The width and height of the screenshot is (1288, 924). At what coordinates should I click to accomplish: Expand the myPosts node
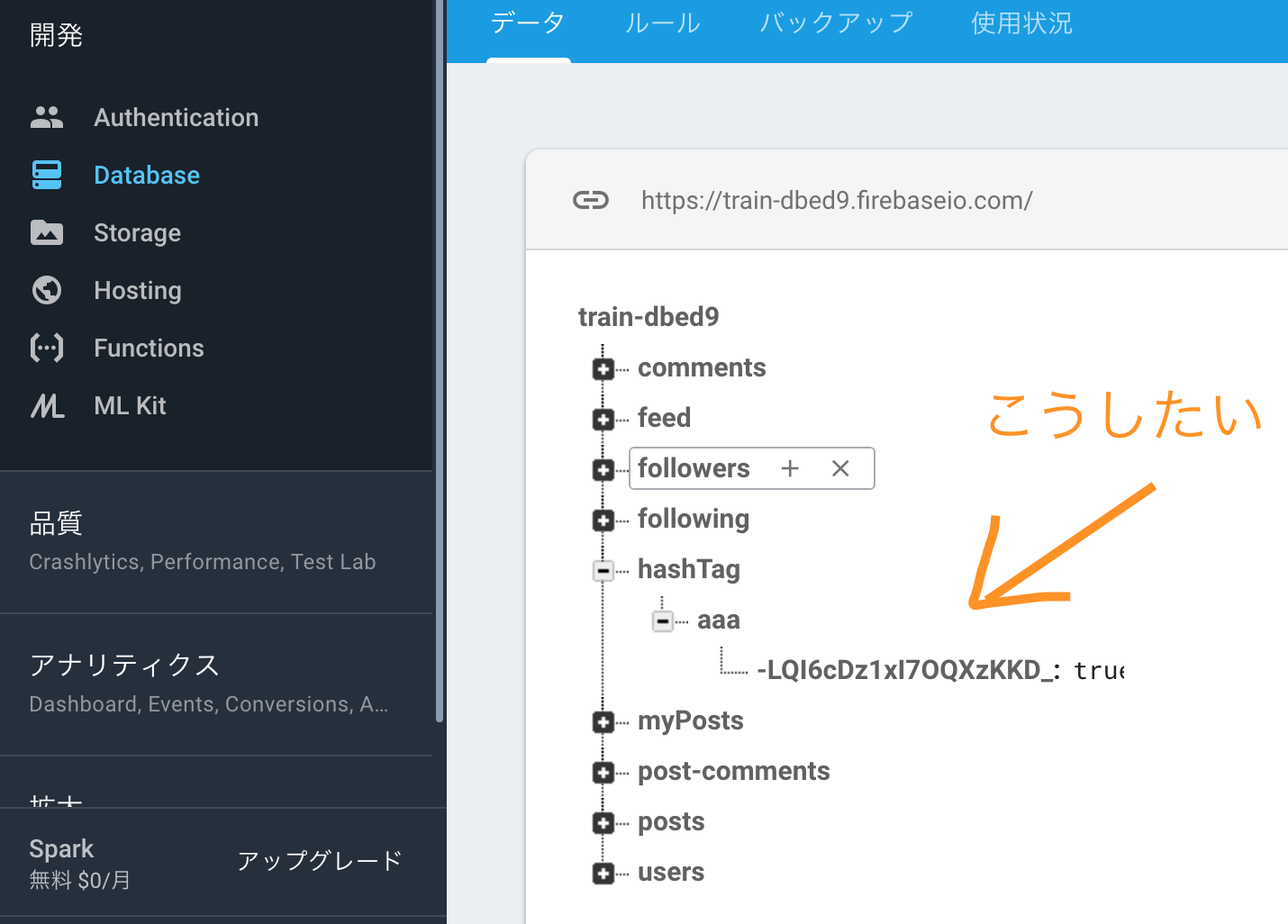click(x=603, y=721)
